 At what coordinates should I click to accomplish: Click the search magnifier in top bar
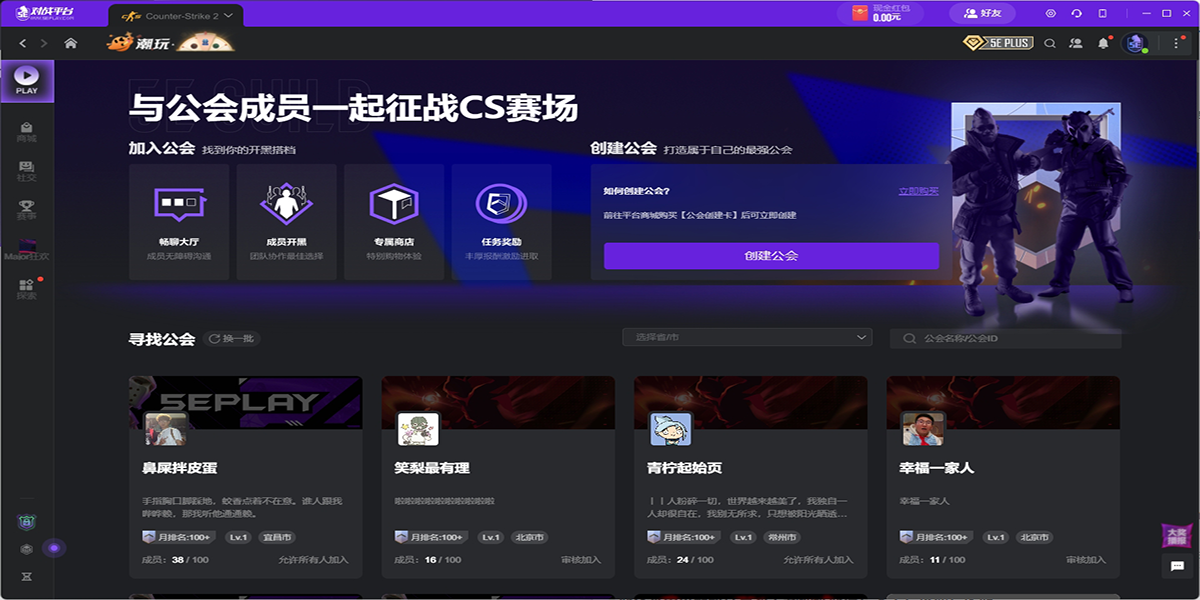[1050, 43]
